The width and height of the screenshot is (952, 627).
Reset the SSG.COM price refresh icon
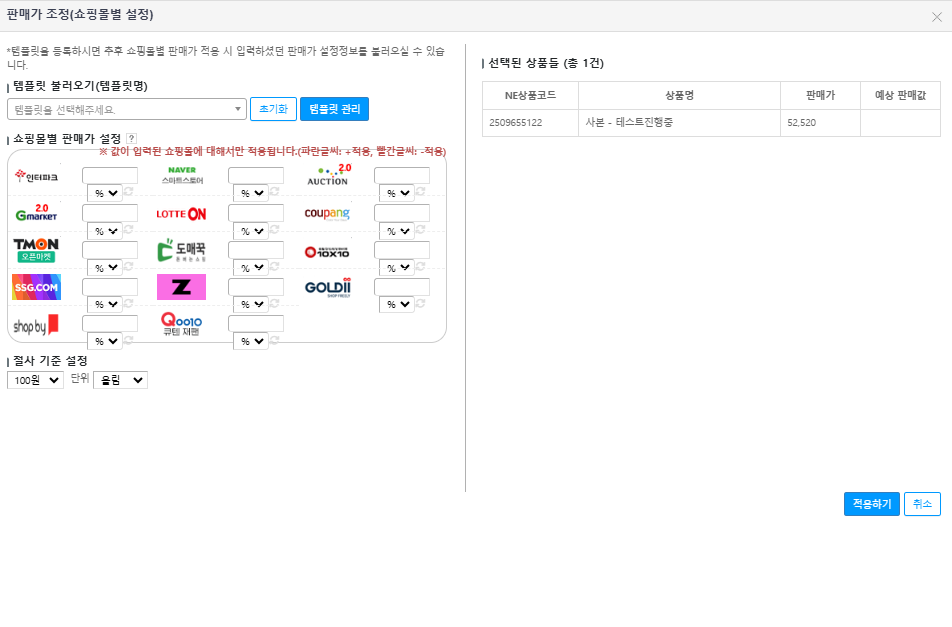(129, 303)
